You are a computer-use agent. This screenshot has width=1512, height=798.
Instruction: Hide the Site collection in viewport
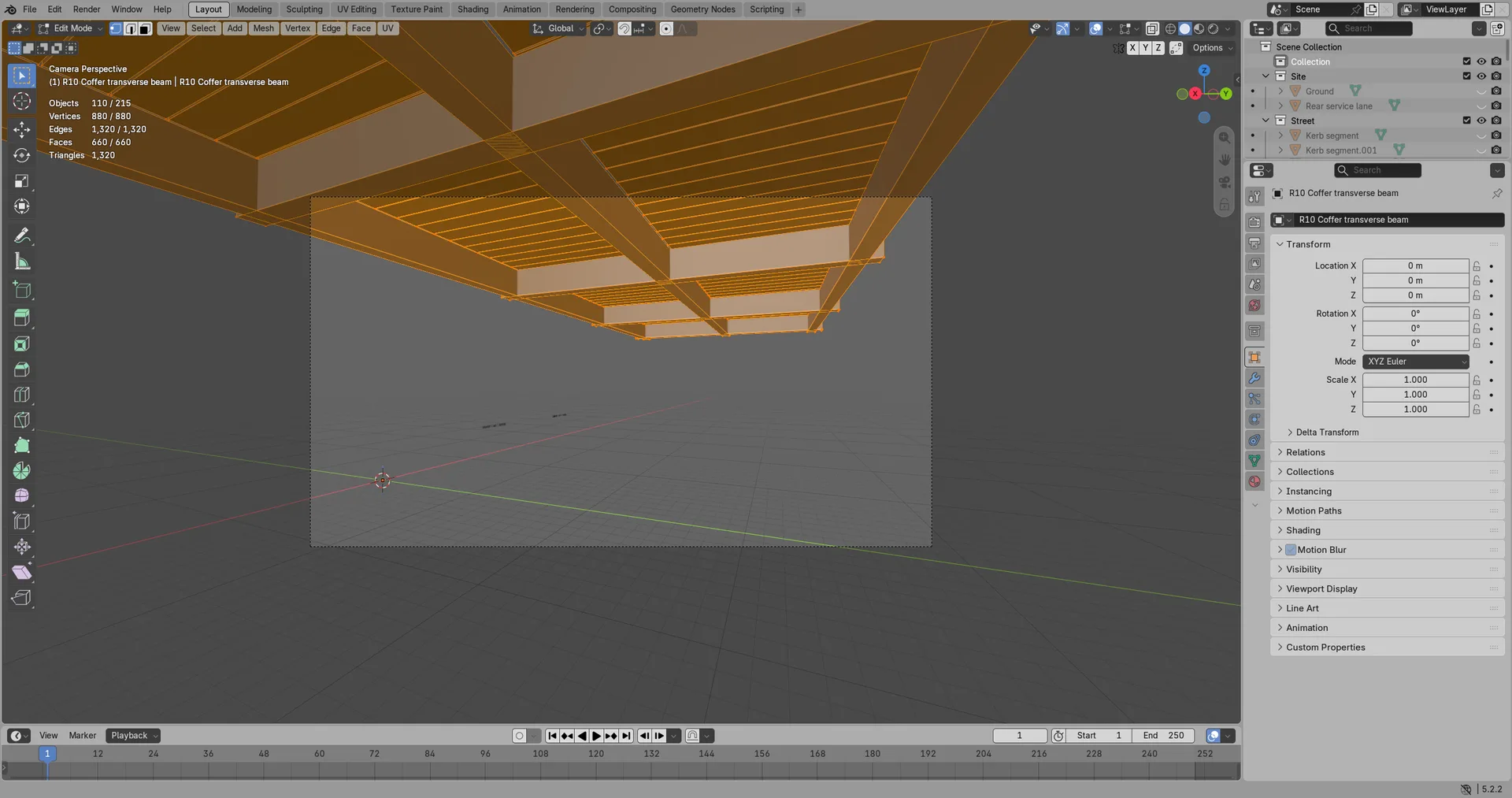(x=1480, y=76)
